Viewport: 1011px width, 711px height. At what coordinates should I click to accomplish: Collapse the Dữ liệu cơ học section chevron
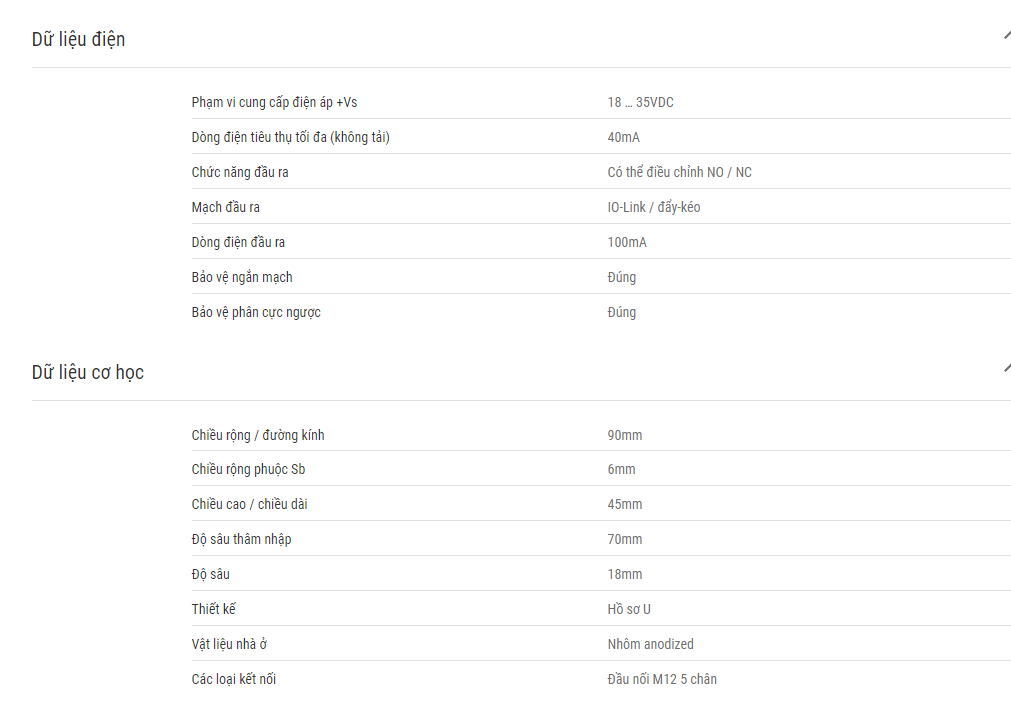click(1006, 368)
